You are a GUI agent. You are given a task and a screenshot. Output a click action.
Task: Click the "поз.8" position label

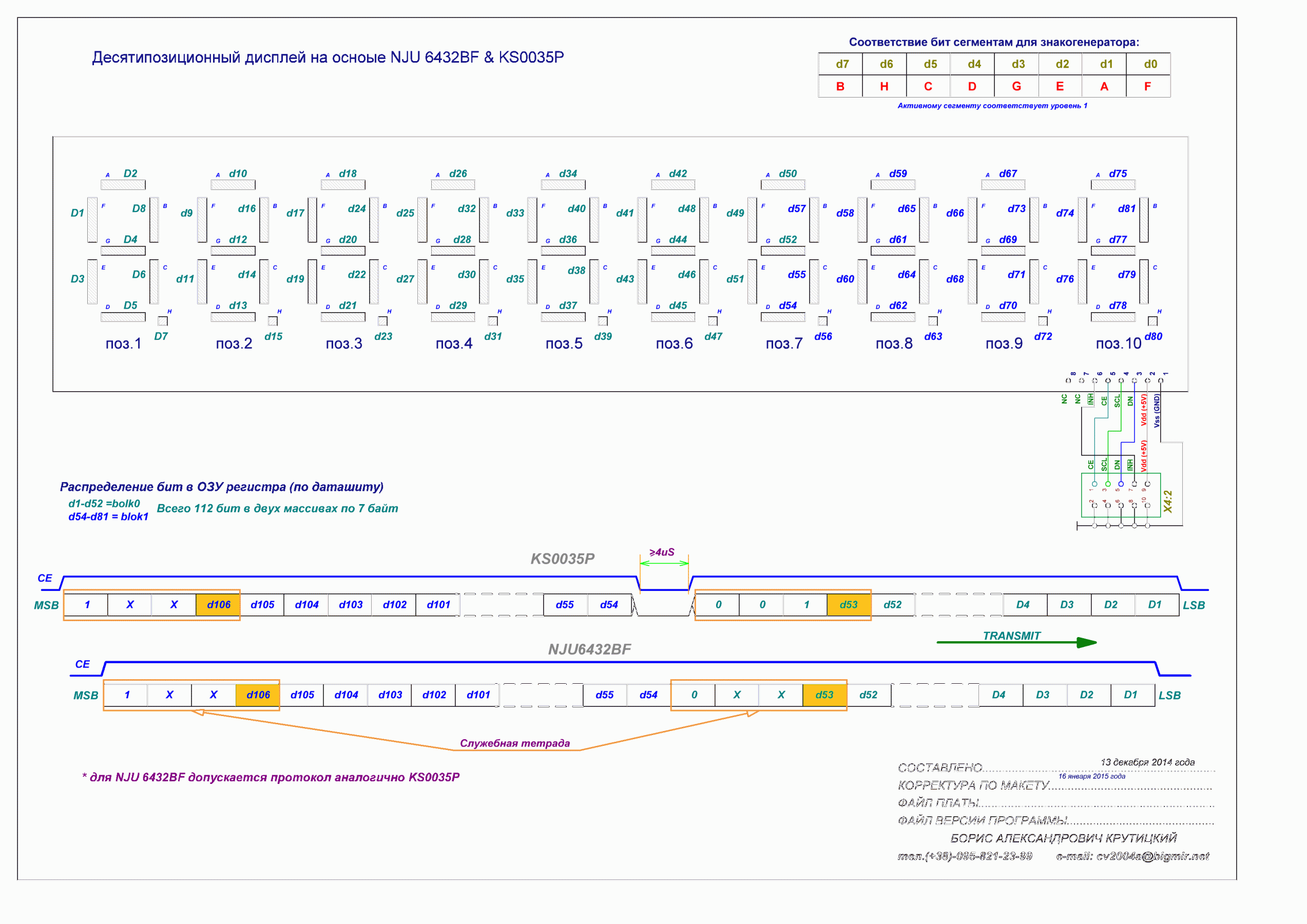(894, 344)
